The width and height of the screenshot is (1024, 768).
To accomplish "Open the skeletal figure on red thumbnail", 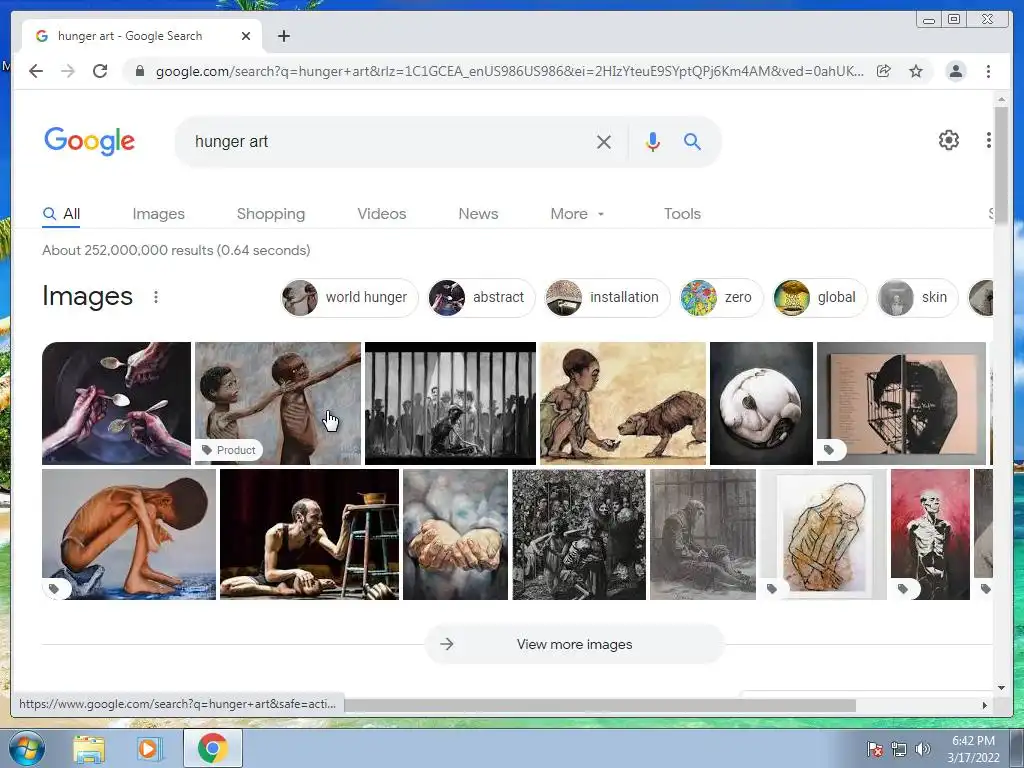I will pos(930,534).
